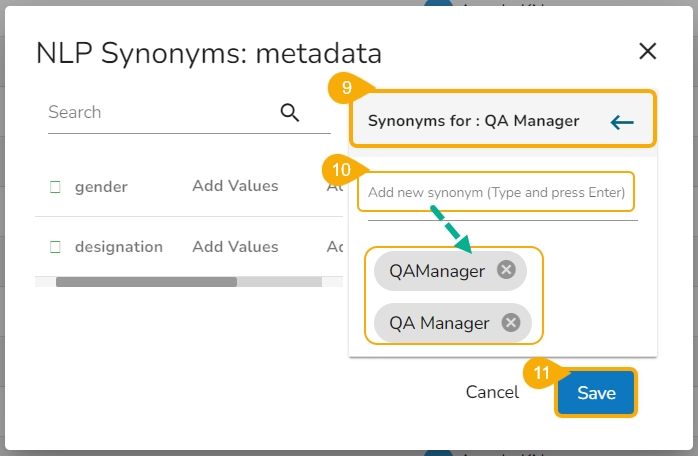Close the NLP Synonyms dialog
The height and width of the screenshot is (456, 698).
coord(648,52)
